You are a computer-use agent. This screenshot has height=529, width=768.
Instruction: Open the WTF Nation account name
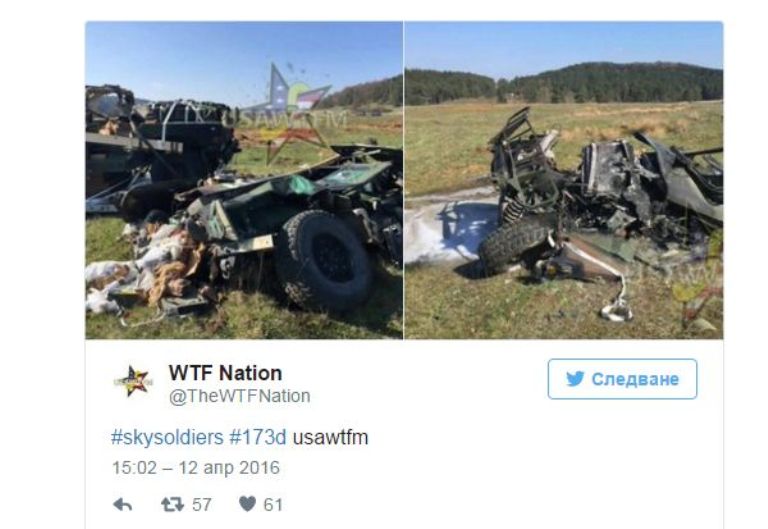point(225,373)
